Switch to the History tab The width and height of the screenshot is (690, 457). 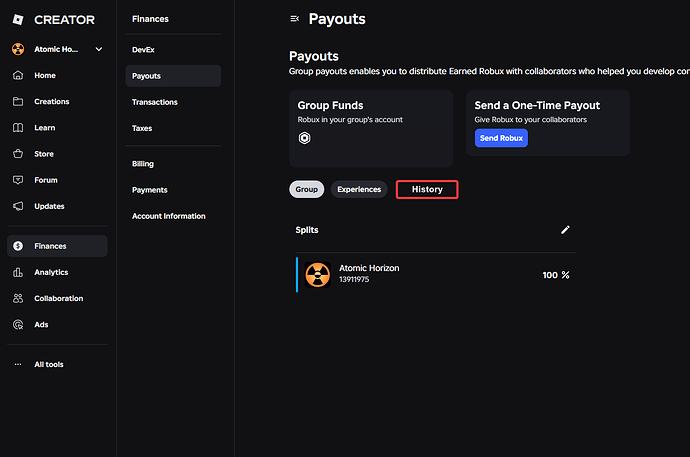(x=427, y=189)
